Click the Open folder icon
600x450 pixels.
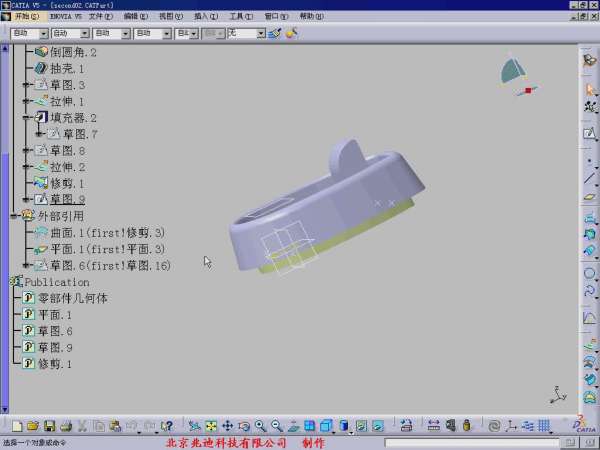pos(33,426)
